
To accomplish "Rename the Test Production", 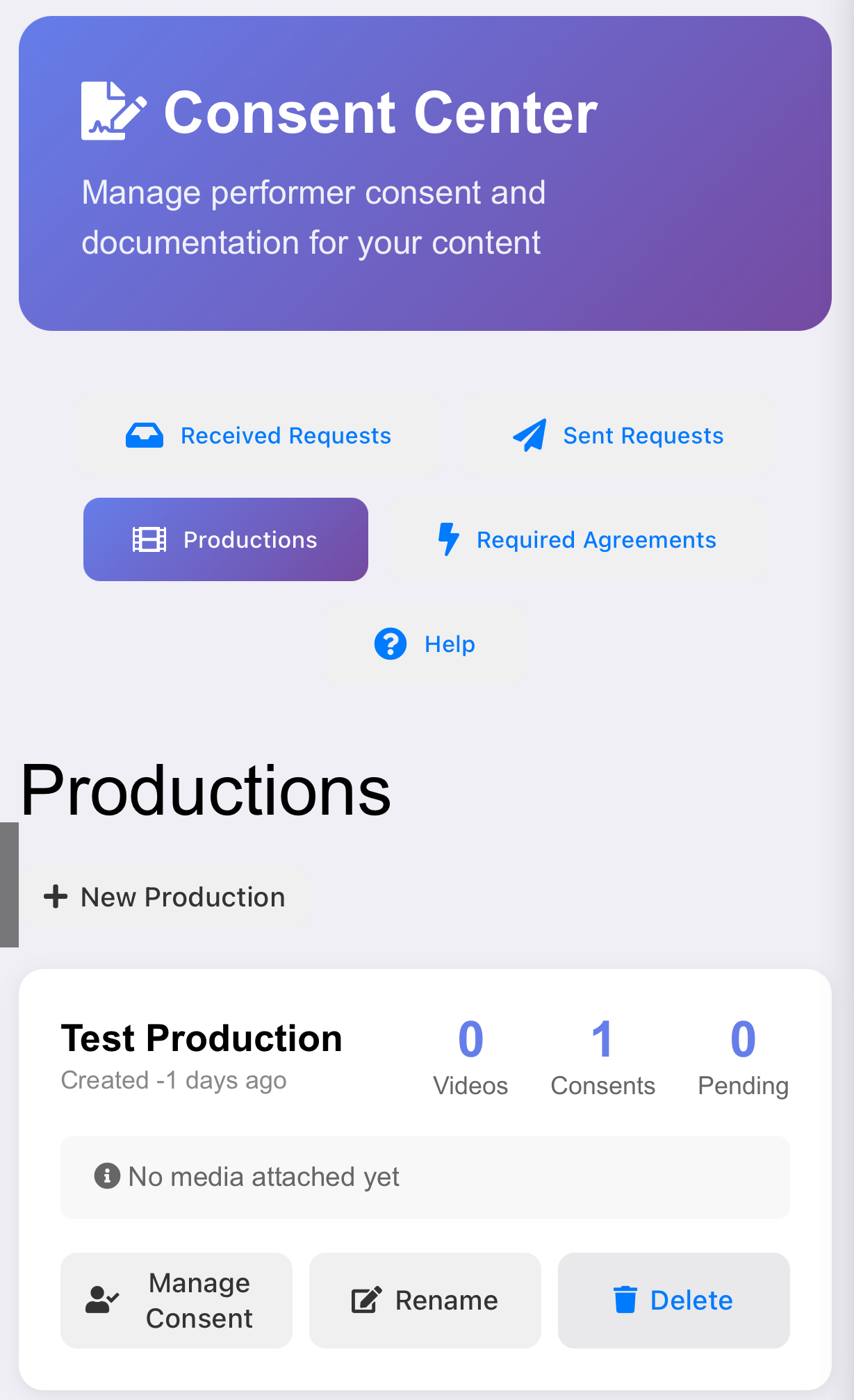I will point(425,1300).
